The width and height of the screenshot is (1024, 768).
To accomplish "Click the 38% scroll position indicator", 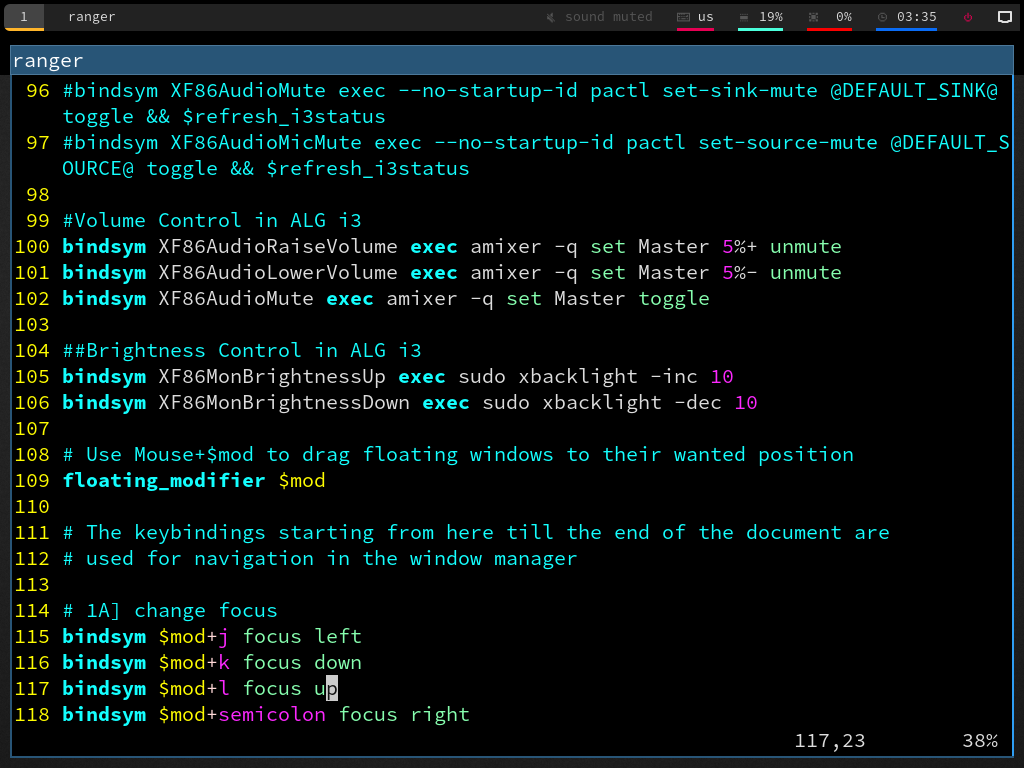I will pyautogui.click(x=980, y=741).
